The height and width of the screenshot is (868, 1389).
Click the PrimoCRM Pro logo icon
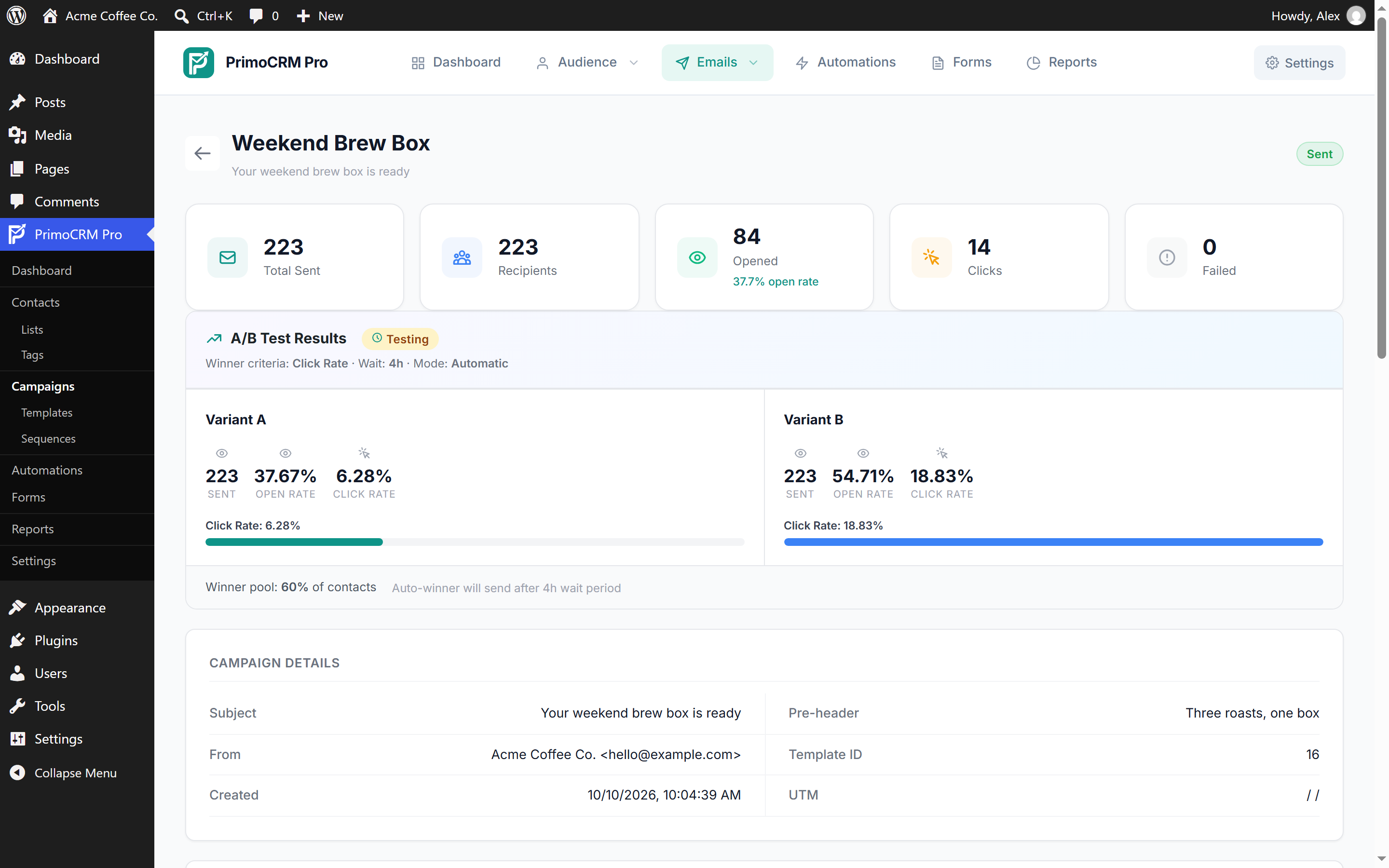pyautogui.click(x=199, y=62)
